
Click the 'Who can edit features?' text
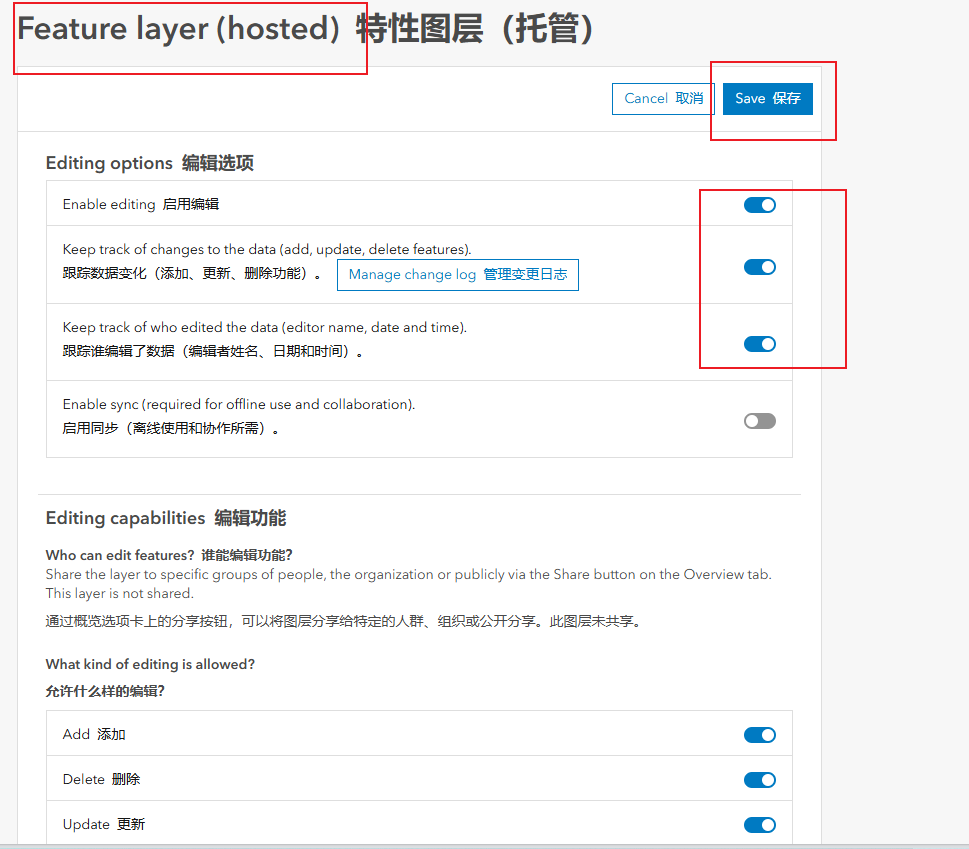(120, 555)
